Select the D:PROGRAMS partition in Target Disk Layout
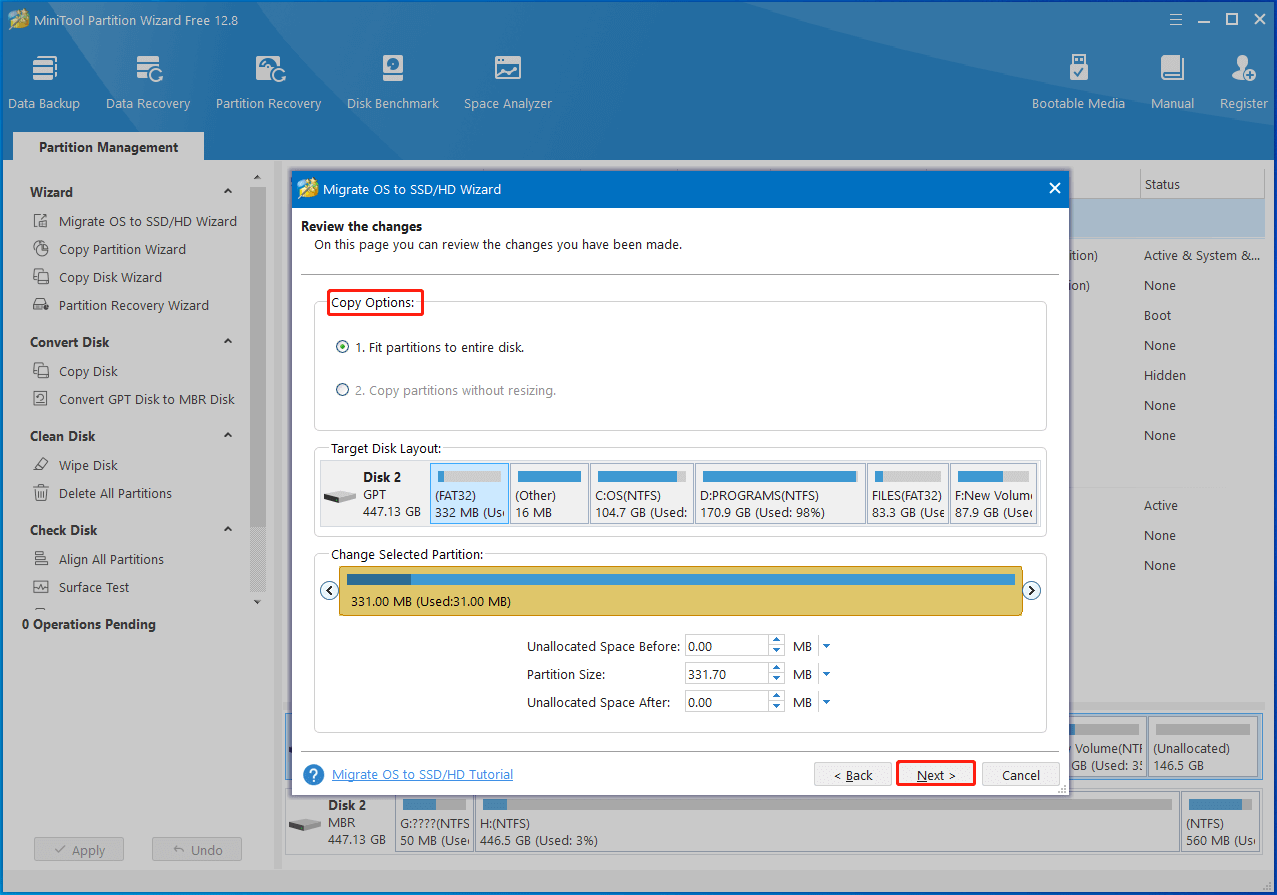 (780, 492)
